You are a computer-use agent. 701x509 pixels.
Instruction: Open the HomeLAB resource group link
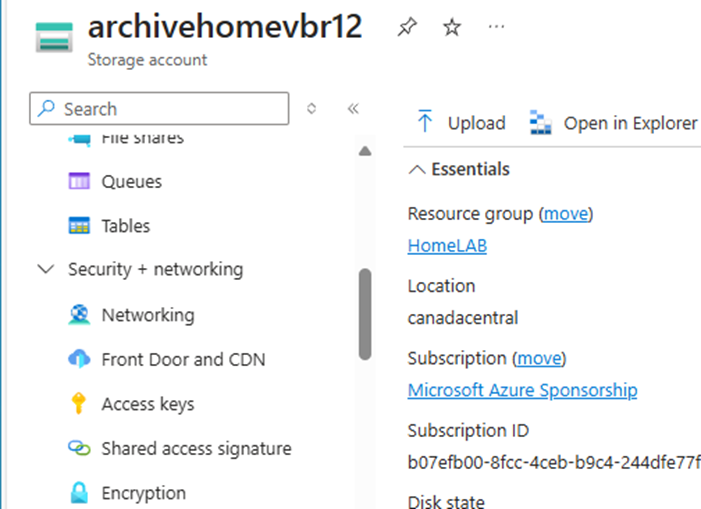point(447,245)
